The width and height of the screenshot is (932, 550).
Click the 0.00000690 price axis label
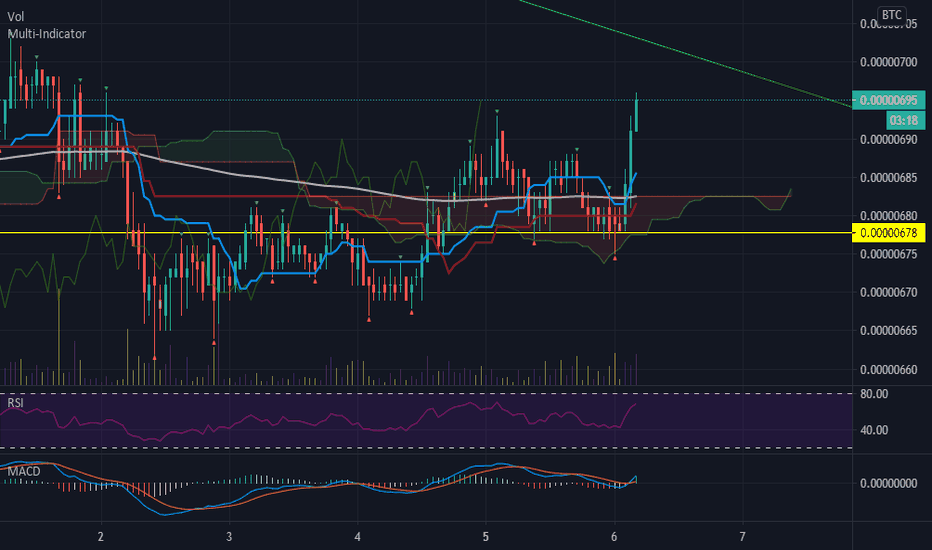click(x=889, y=140)
